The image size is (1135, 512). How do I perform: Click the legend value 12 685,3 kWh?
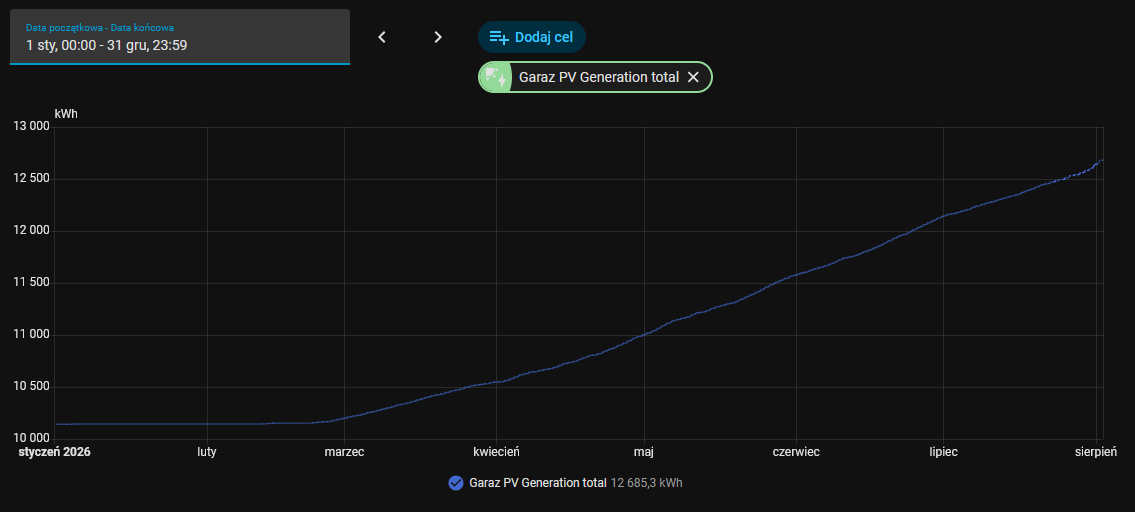(646, 482)
